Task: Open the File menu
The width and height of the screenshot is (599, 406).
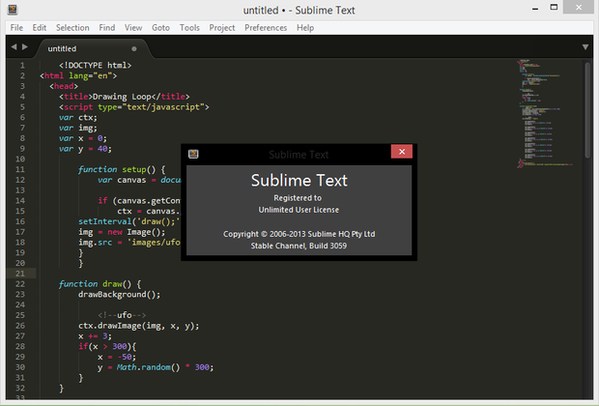Action: 16,28
